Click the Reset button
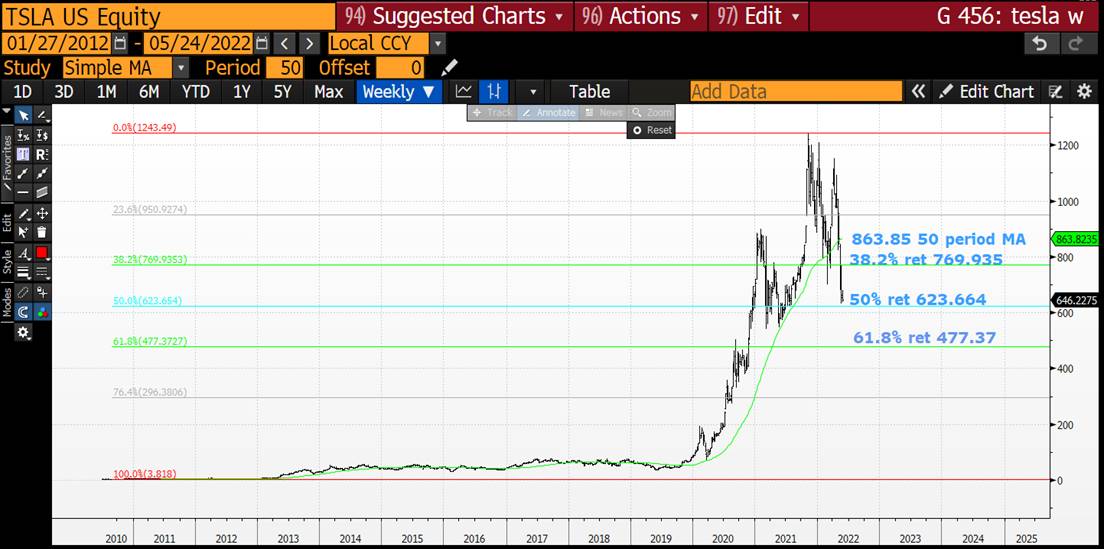1104x549 pixels. [651, 130]
